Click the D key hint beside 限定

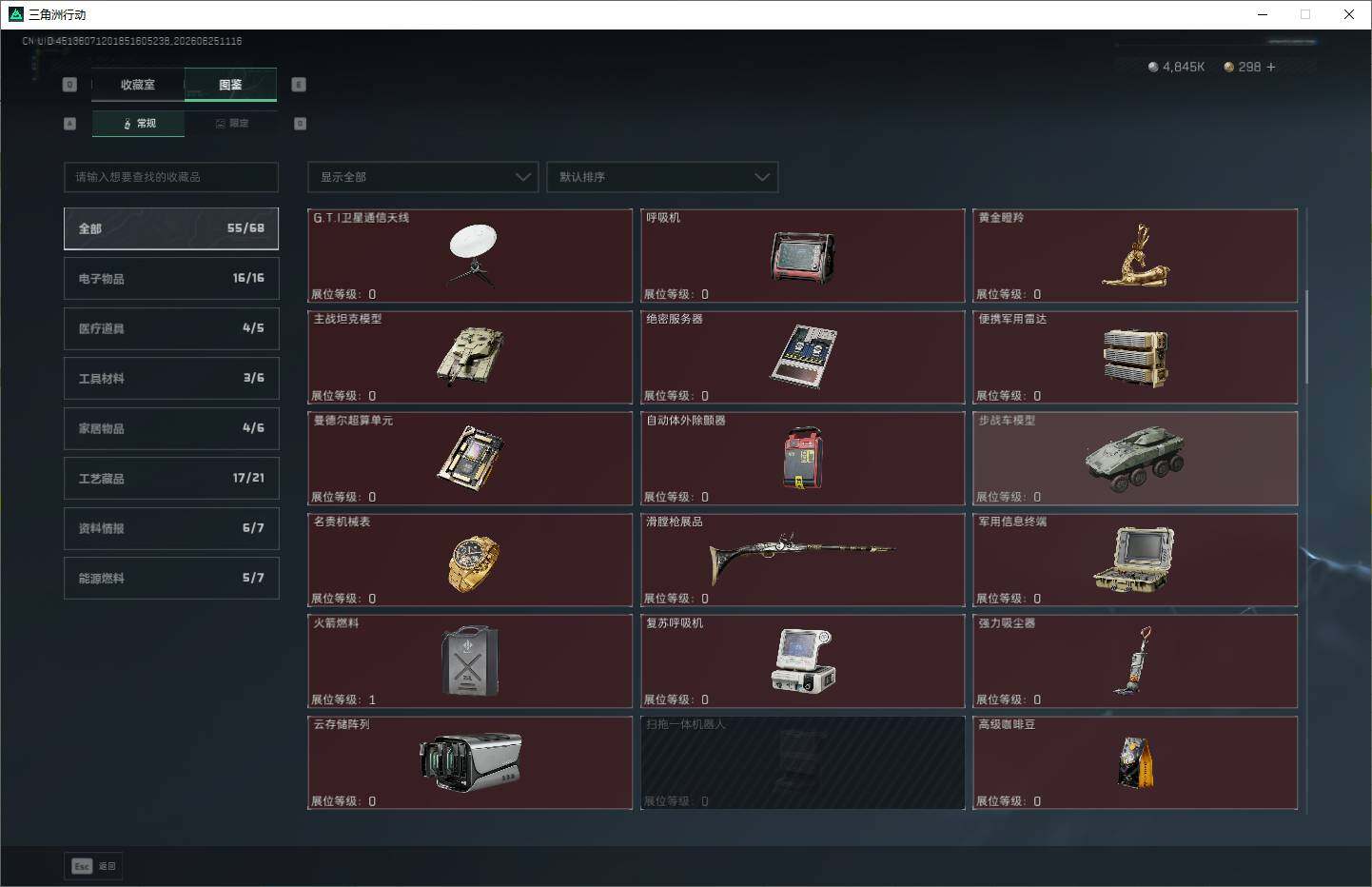coord(300,124)
